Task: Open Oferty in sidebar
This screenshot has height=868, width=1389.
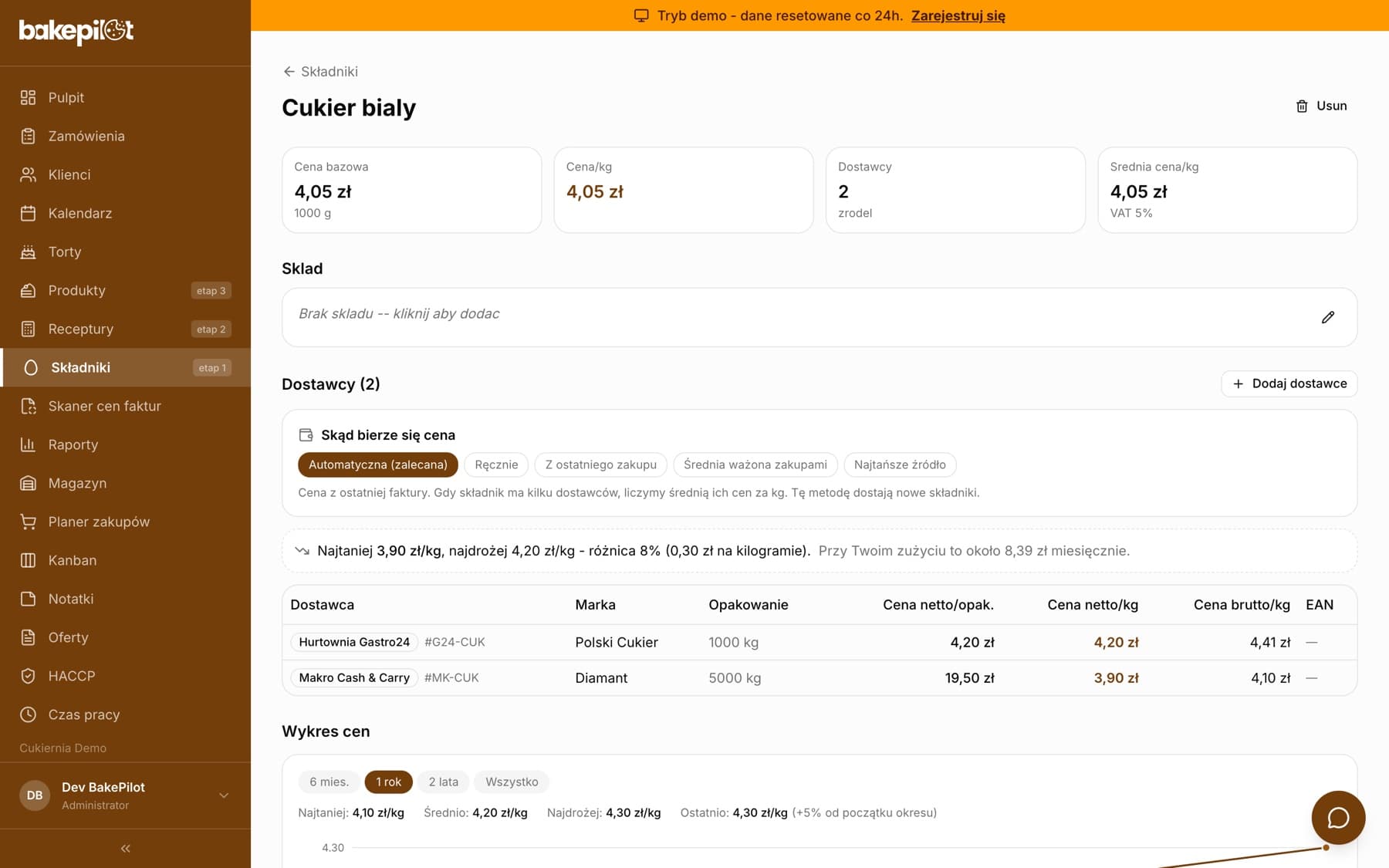Action: coord(125,637)
